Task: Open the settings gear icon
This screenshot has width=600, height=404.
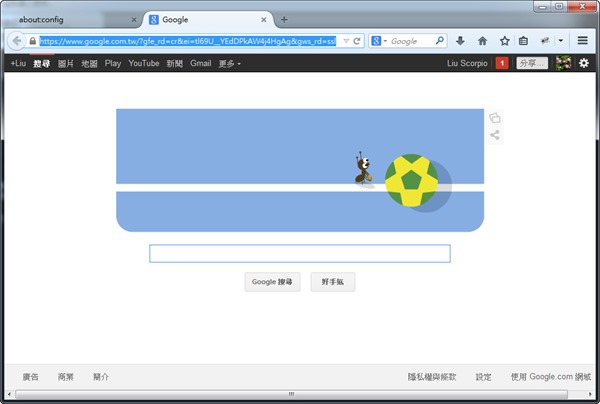Action: (x=584, y=63)
